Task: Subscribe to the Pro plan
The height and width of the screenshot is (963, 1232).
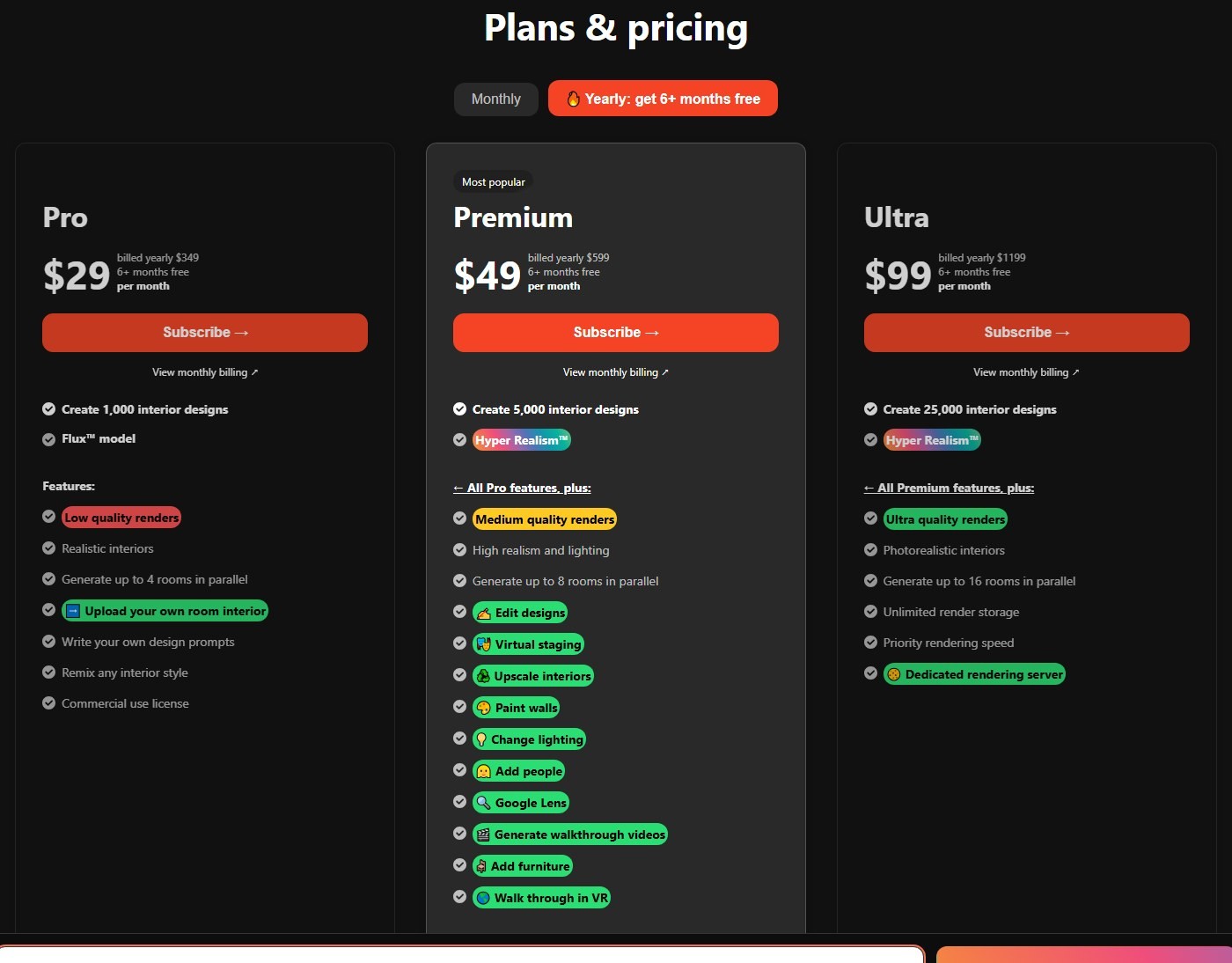Action: pyautogui.click(x=205, y=333)
